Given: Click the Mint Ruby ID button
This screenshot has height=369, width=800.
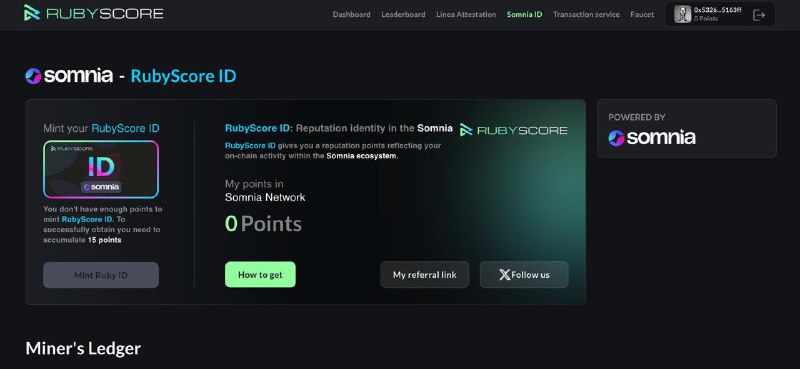Looking at the screenshot, I should pyautogui.click(x=101, y=275).
